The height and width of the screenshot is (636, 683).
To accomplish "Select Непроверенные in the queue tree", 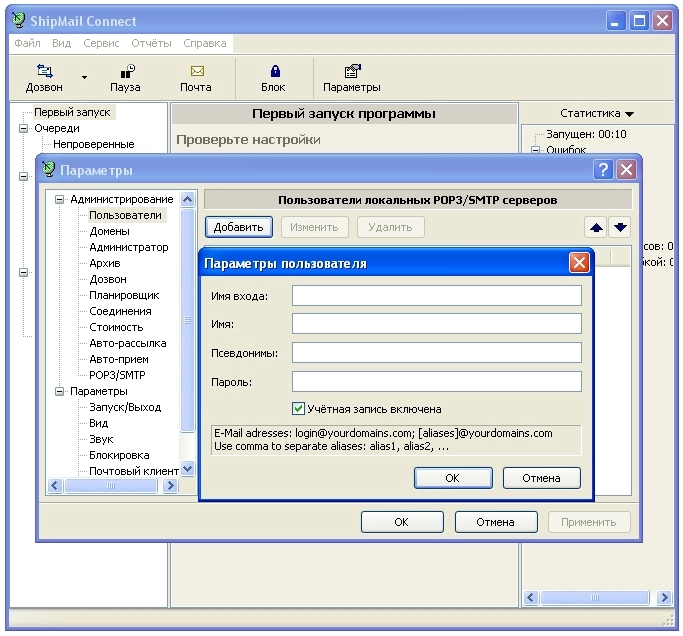I will tap(94, 144).
